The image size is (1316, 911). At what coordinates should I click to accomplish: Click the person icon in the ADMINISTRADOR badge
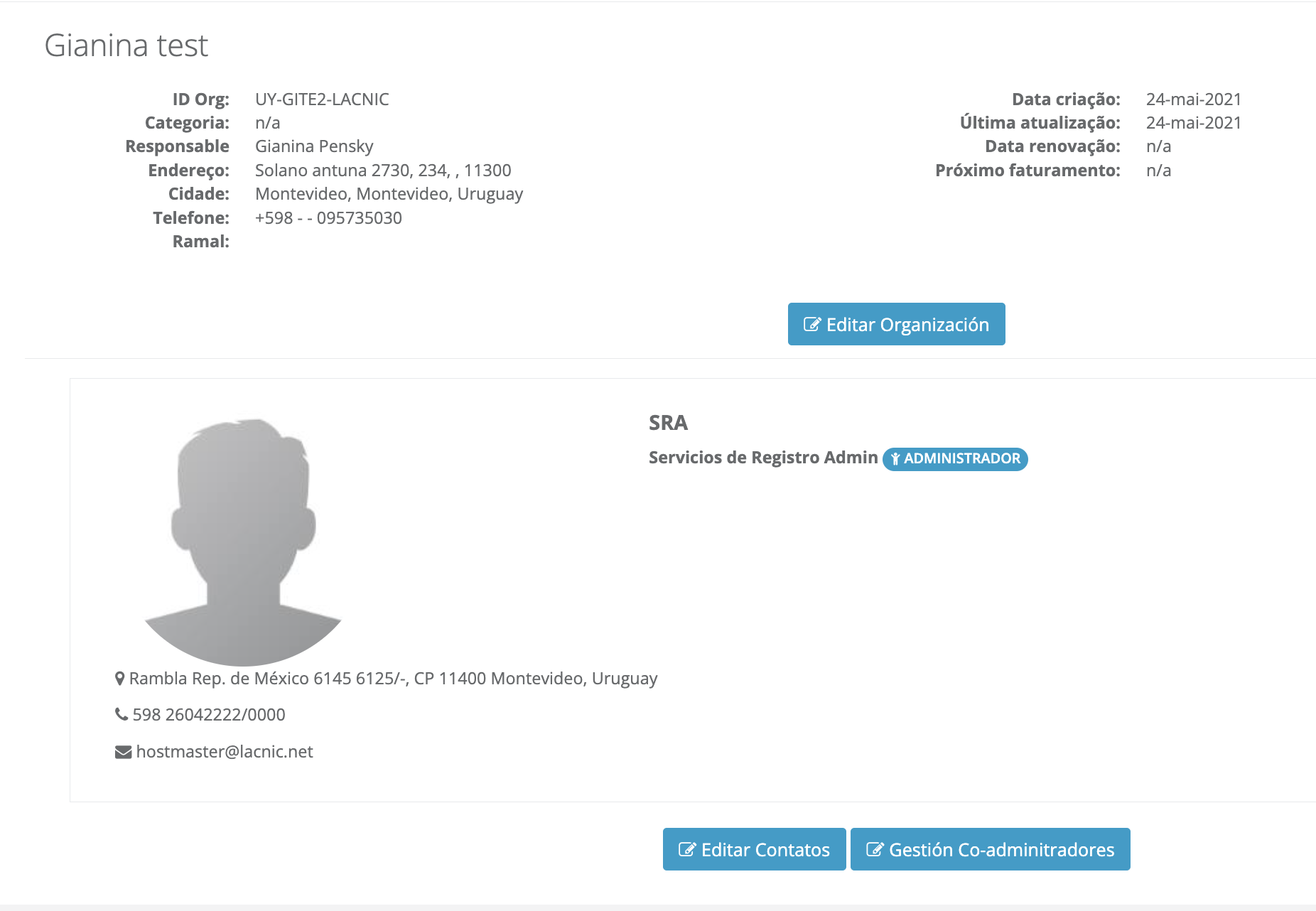[895, 459]
